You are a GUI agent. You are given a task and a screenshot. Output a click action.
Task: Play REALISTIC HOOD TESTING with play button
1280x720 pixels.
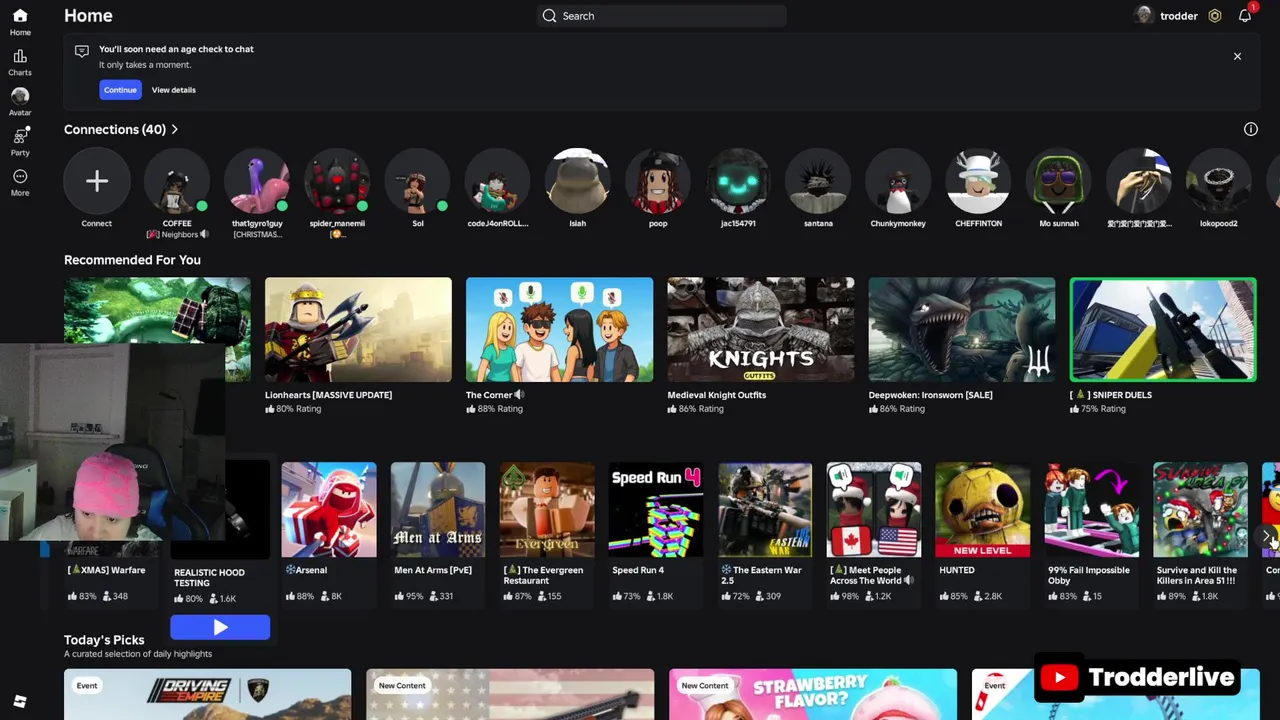tap(220, 627)
